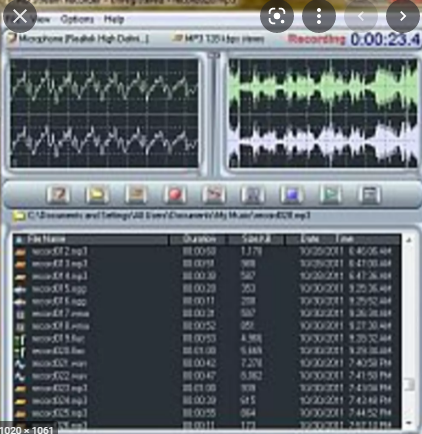Image resolution: width=422 pixels, height=434 pixels.
Task: Select the record016.ogg file row
Action: (x=207, y=301)
